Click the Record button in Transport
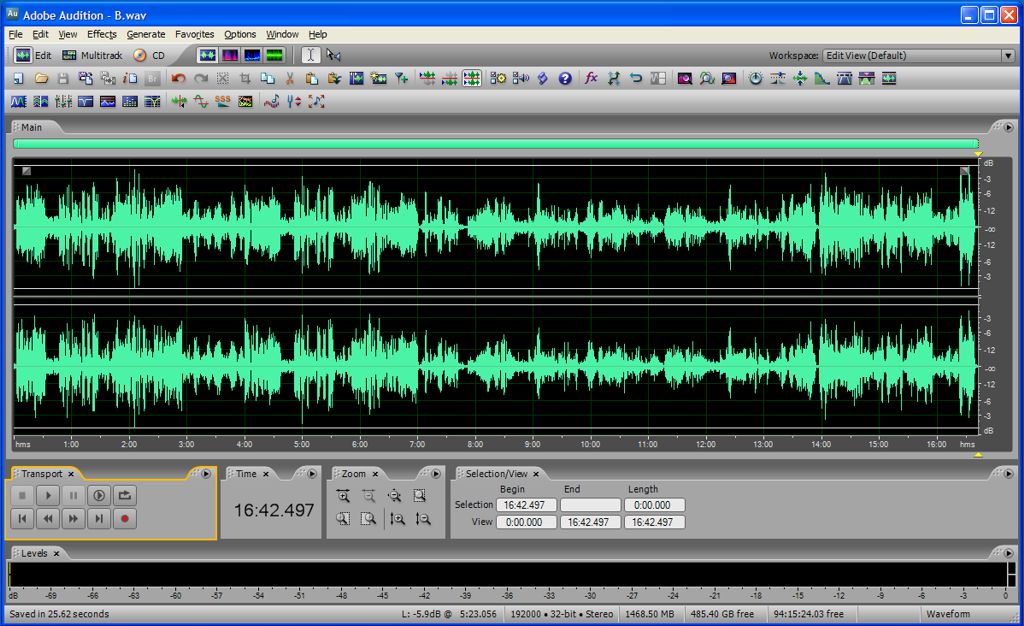The image size is (1024, 626). [x=125, y=518]
